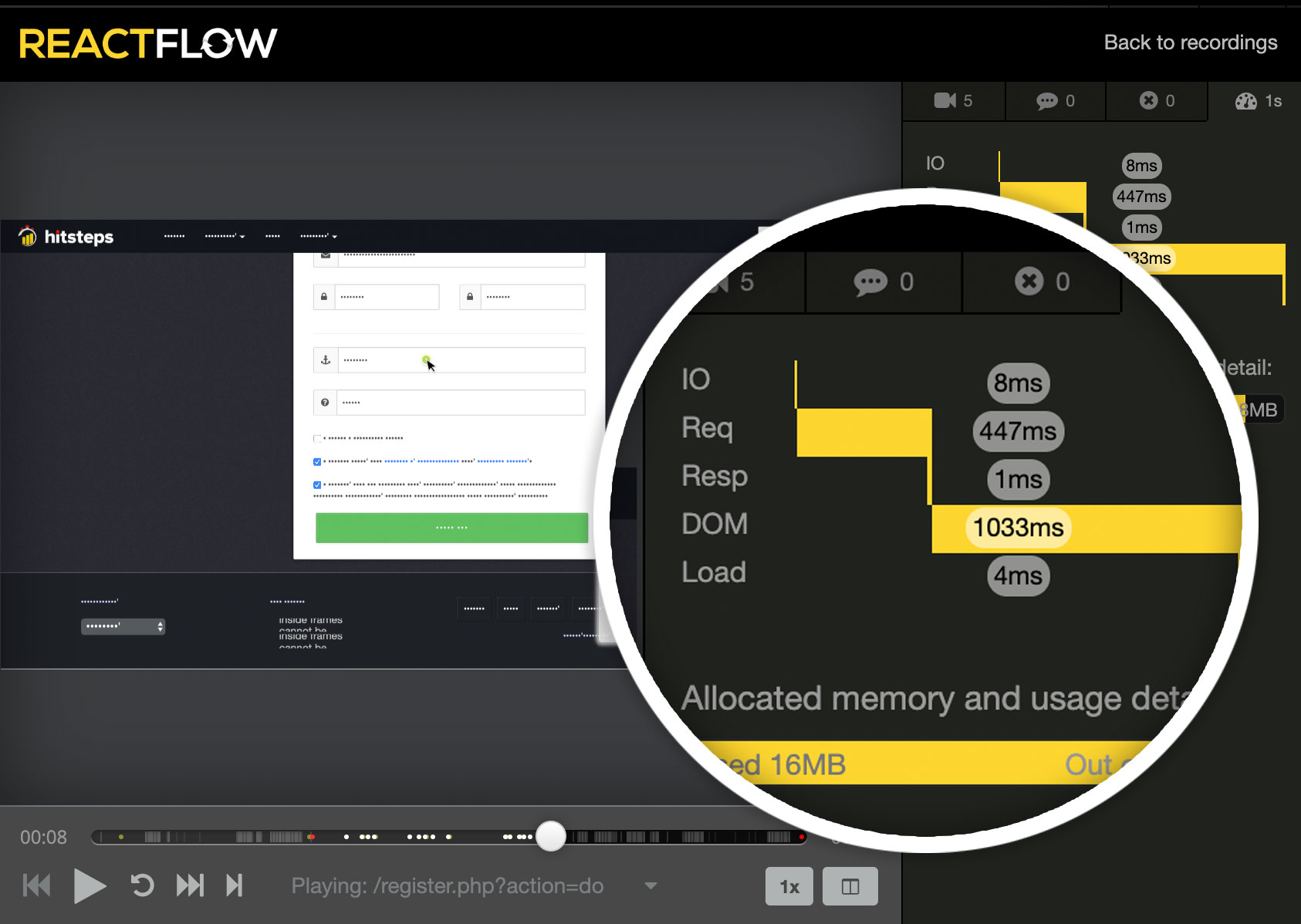Fast forward the recording
1301x924 pixels.
(x=190, y=885)
